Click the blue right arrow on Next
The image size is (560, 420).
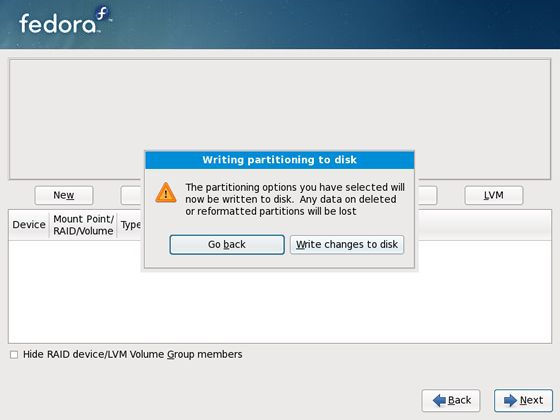[x=511, y=400]
